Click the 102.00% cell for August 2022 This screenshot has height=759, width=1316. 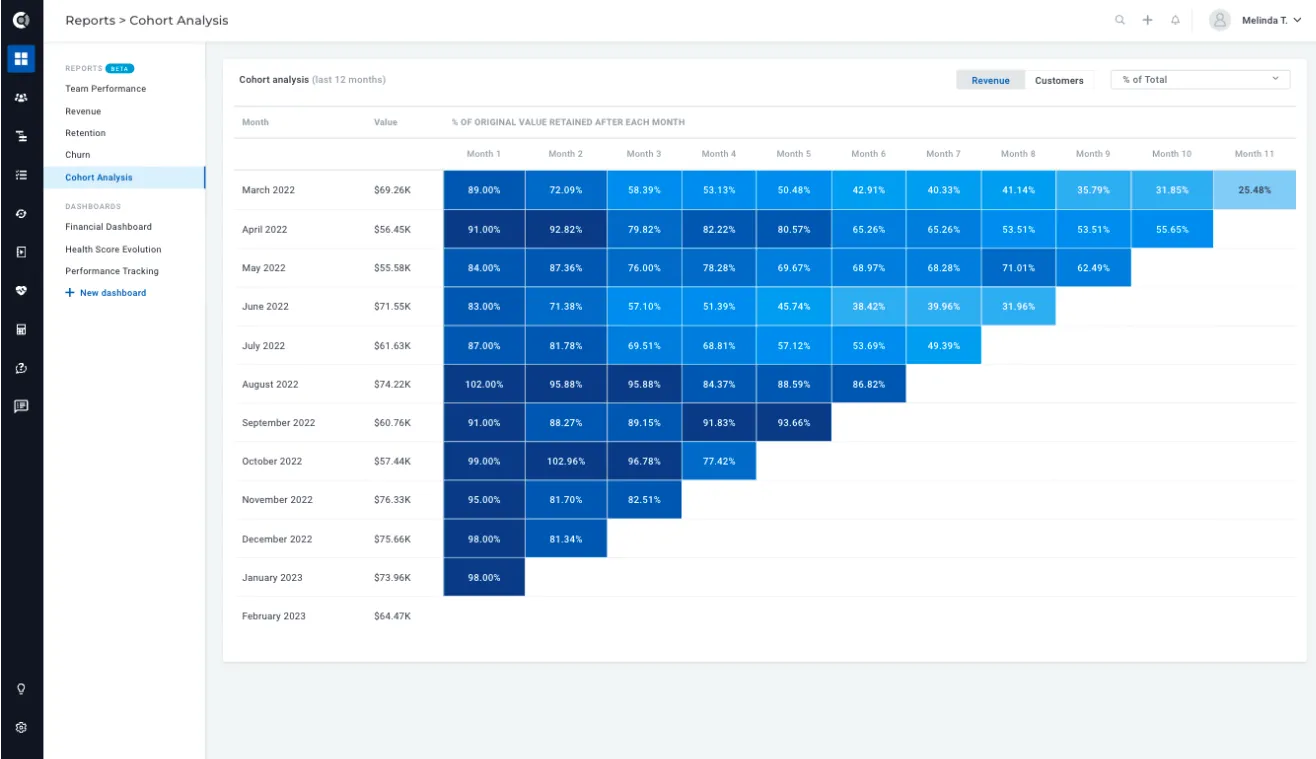484,384
